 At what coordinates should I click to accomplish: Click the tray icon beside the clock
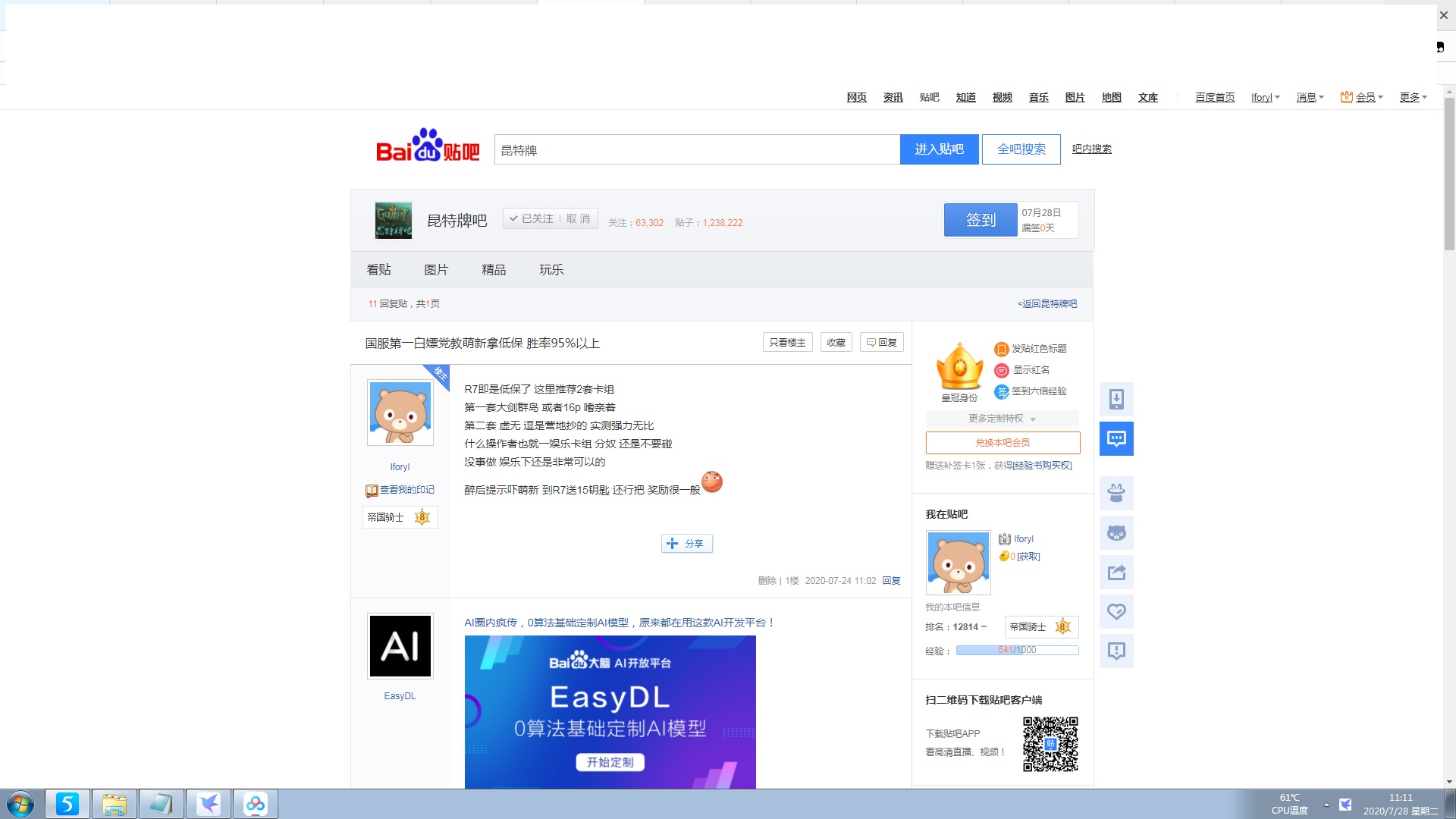(x=1345, y=804)
